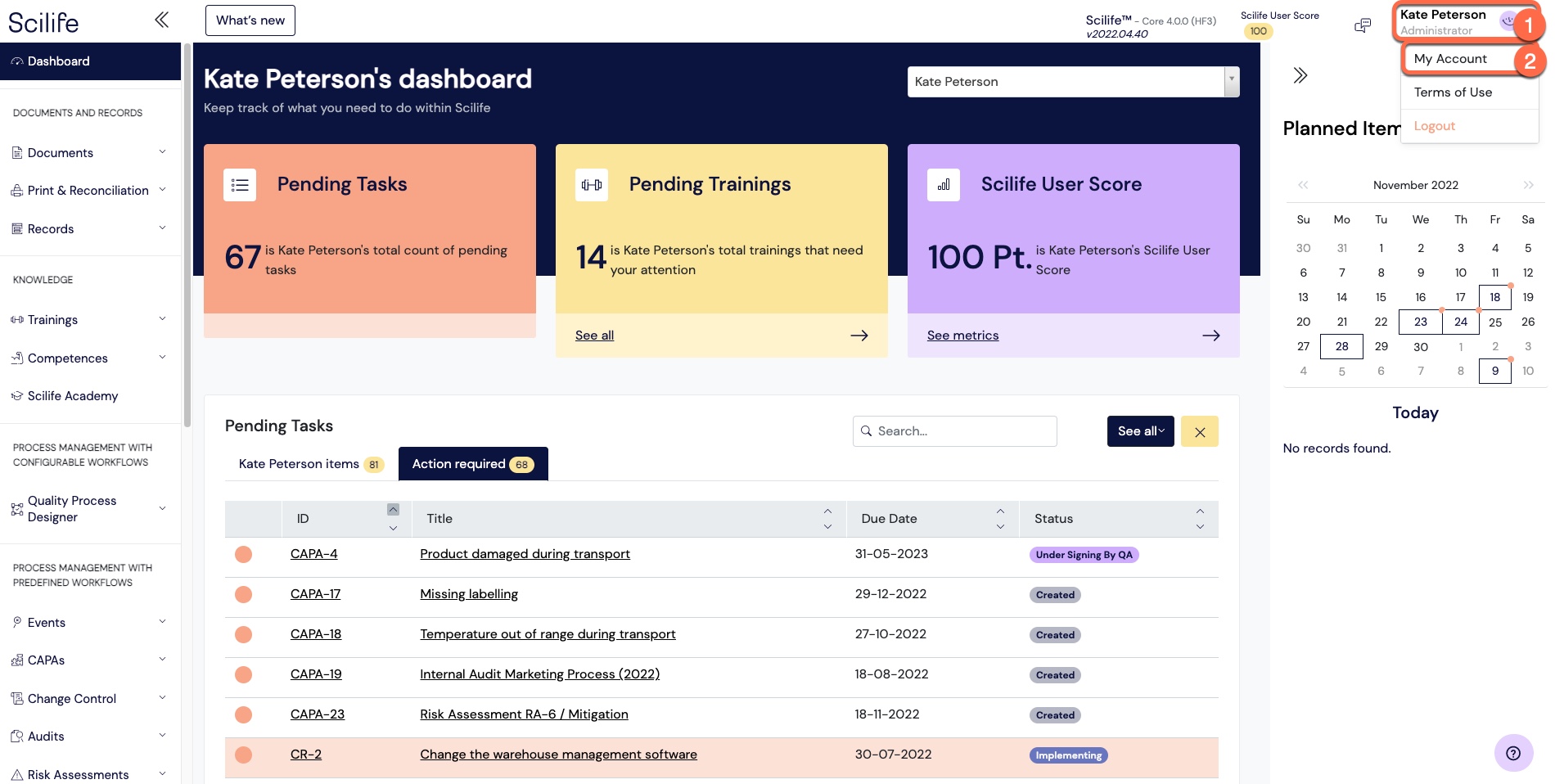The width and height of the screenshot is (1555, 784).
Task: Open the CAPA-17 ID link
Action: [x=315, y=594]
